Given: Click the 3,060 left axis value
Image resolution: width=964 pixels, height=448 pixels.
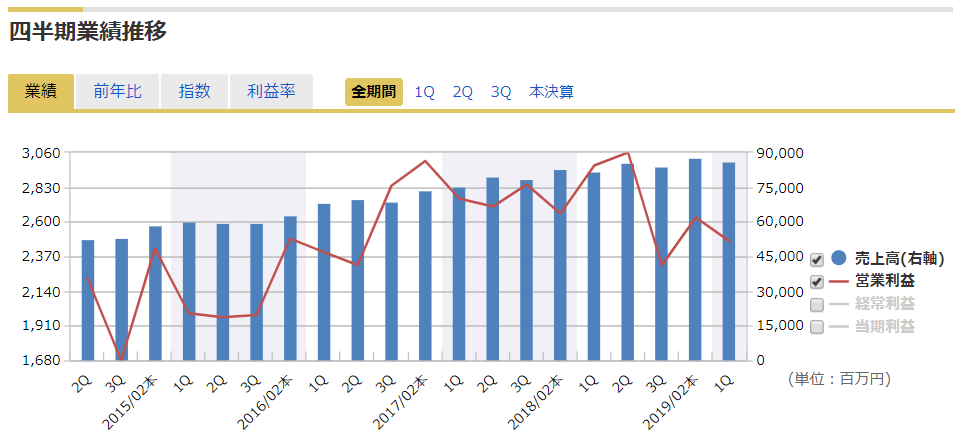Looking at the screenshot, I should (43, 152).
